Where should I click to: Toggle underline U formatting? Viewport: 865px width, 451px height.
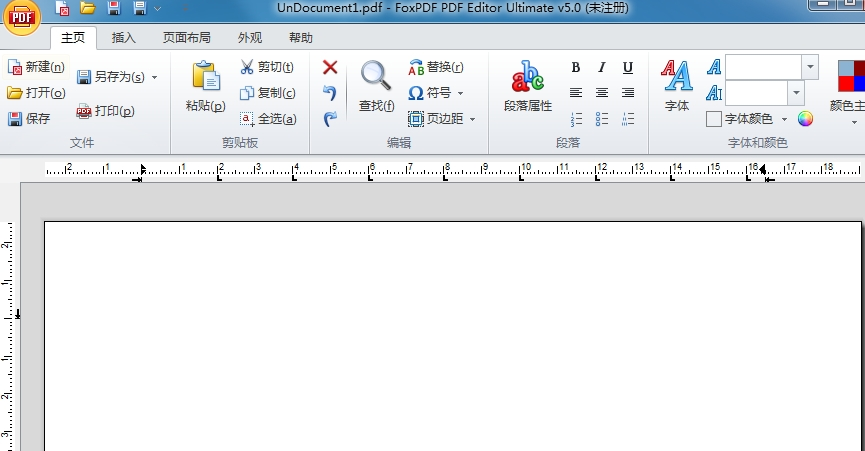(x=628, y=67)
